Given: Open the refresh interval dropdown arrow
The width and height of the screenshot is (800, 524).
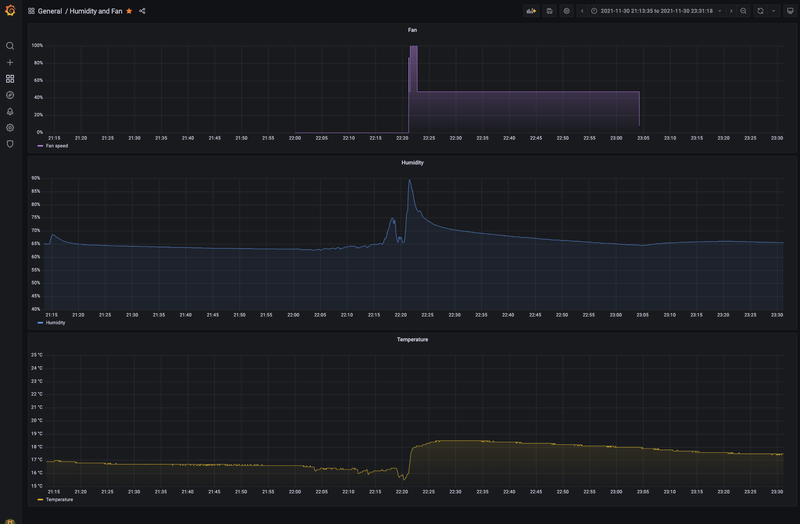Looking at the screenshot, I should tap(773, 11).
